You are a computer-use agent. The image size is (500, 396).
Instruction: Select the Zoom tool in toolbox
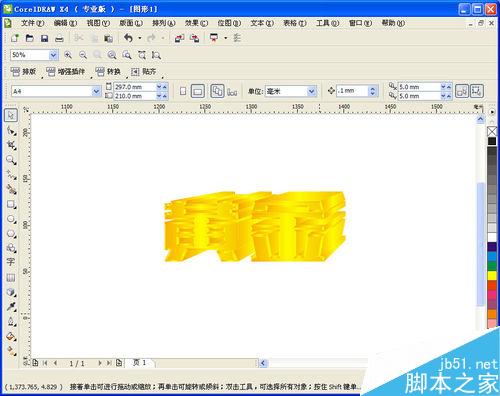[x=11, y=160]
